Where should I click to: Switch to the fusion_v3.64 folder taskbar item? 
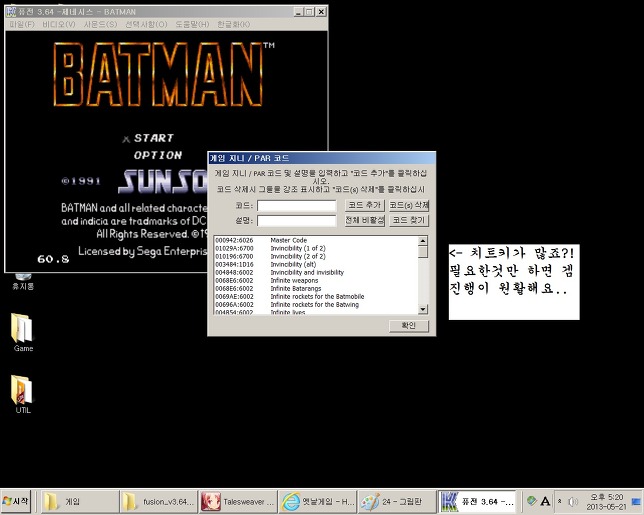click(x=159, y=501)
